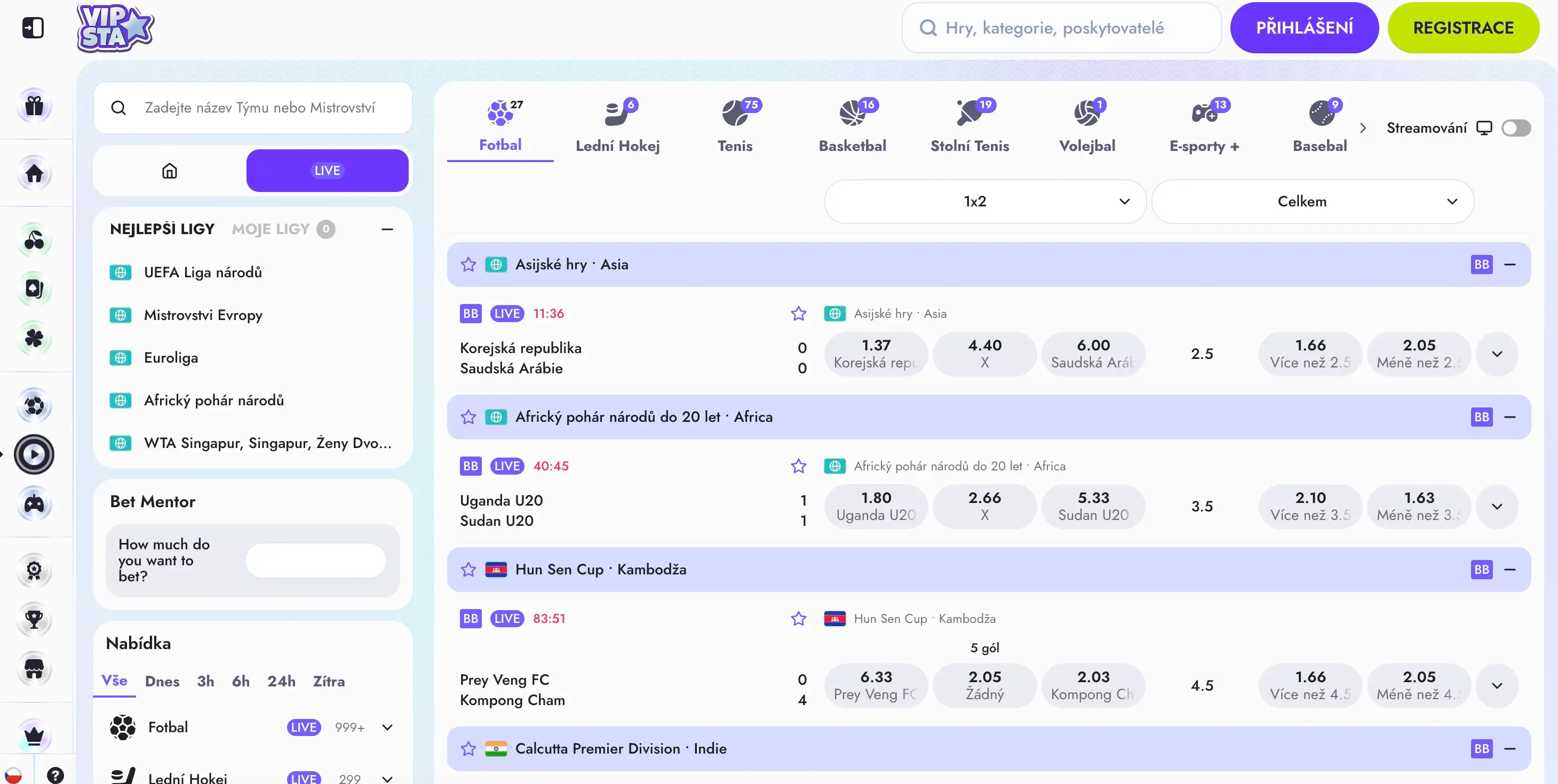The width and height of the screenshot is (1558, 784).
Task: Open the playing cards sidebar icon
Action: click(35, 289)
